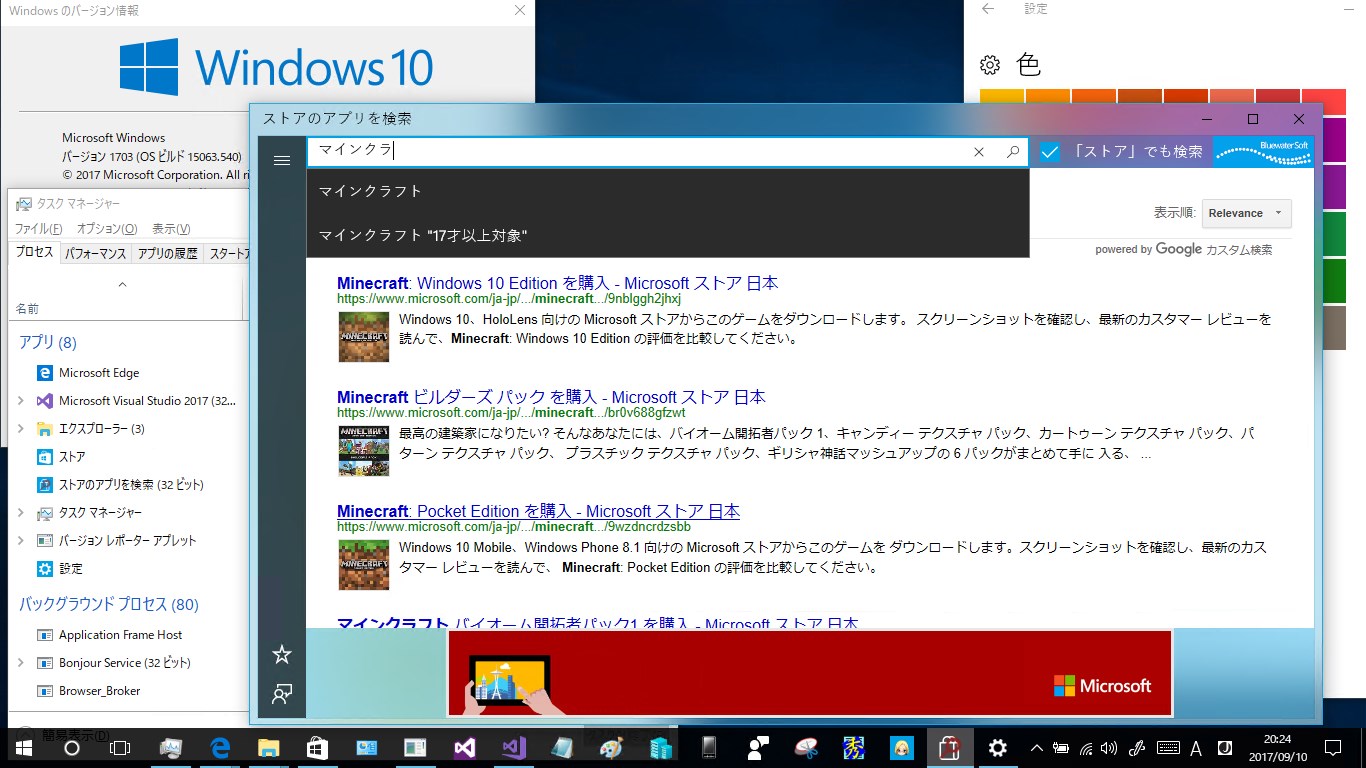This screenshot has width=1366, height=768.
Task: Click the magnifier search icon
Action: click(x=1012, y=152)
